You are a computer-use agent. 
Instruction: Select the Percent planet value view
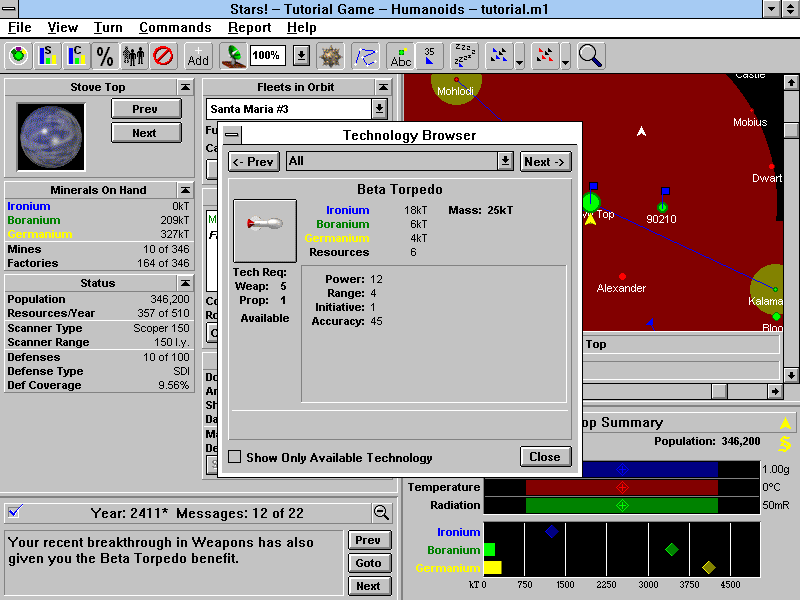coord(105,56)
